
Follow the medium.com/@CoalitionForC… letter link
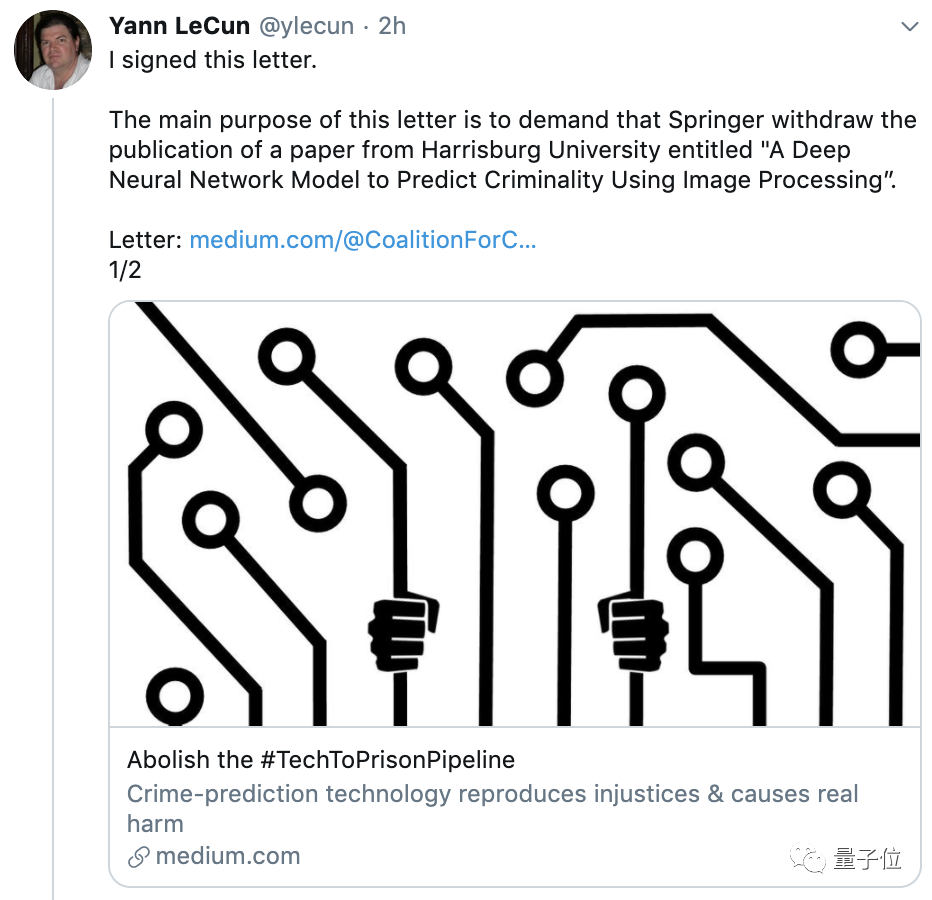362,240
